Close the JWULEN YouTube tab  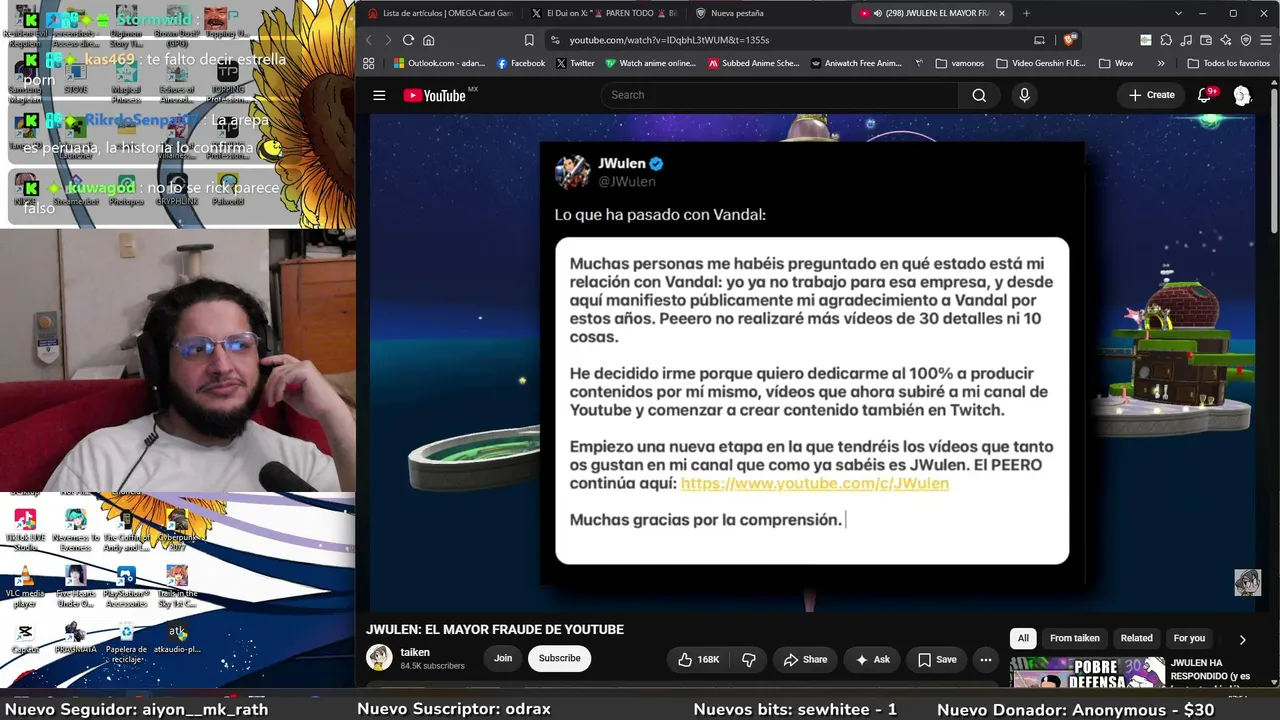pos(1001,13)
